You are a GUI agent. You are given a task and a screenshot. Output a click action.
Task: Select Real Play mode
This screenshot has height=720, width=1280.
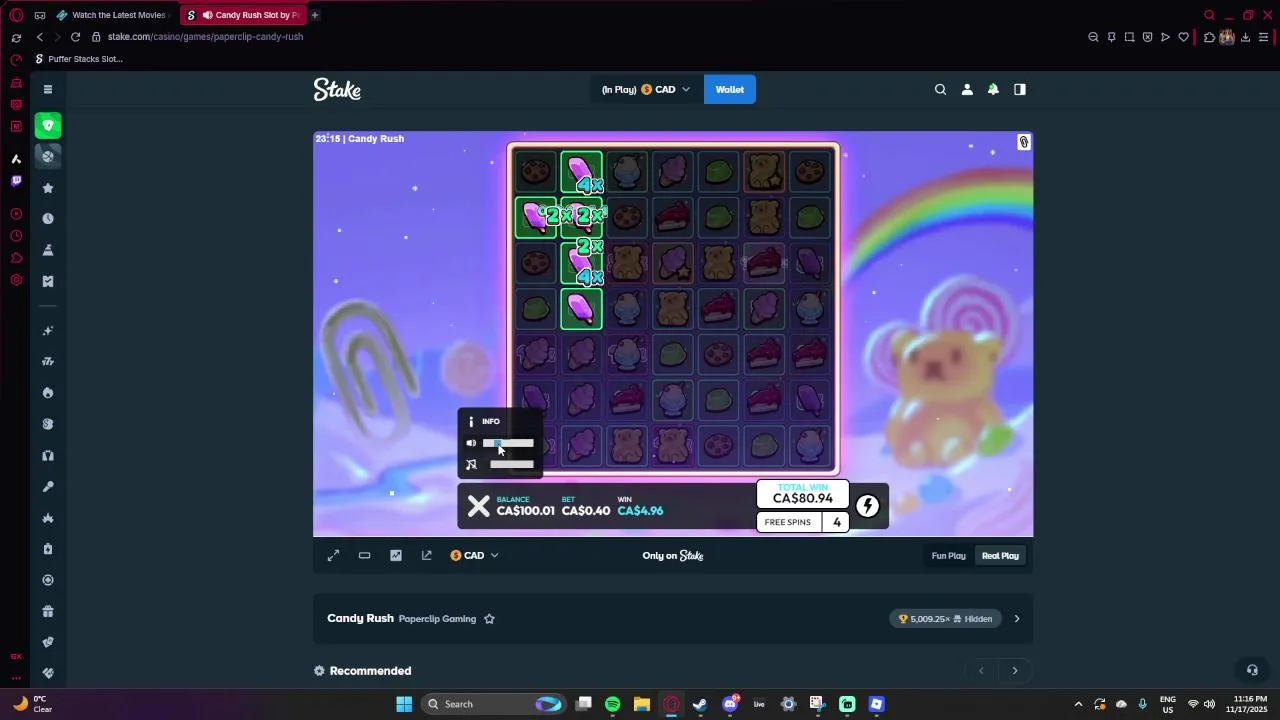pyautogui.click(x=1000, y=556)
